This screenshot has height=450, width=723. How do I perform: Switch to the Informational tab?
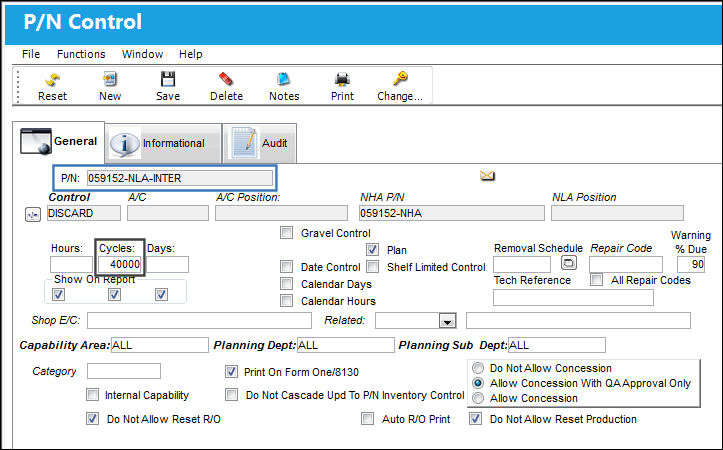click(163, 143)
